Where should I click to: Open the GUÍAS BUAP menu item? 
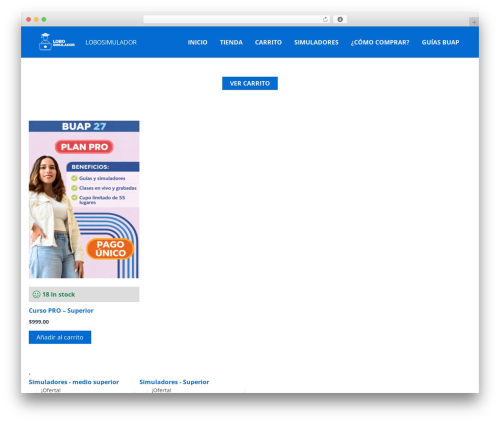440,42
